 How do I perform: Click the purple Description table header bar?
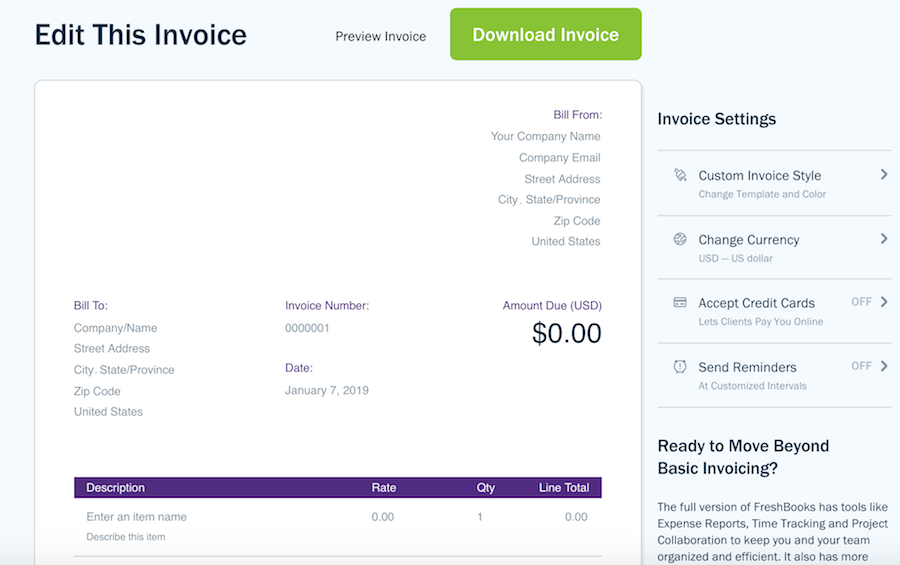[338, 487]
